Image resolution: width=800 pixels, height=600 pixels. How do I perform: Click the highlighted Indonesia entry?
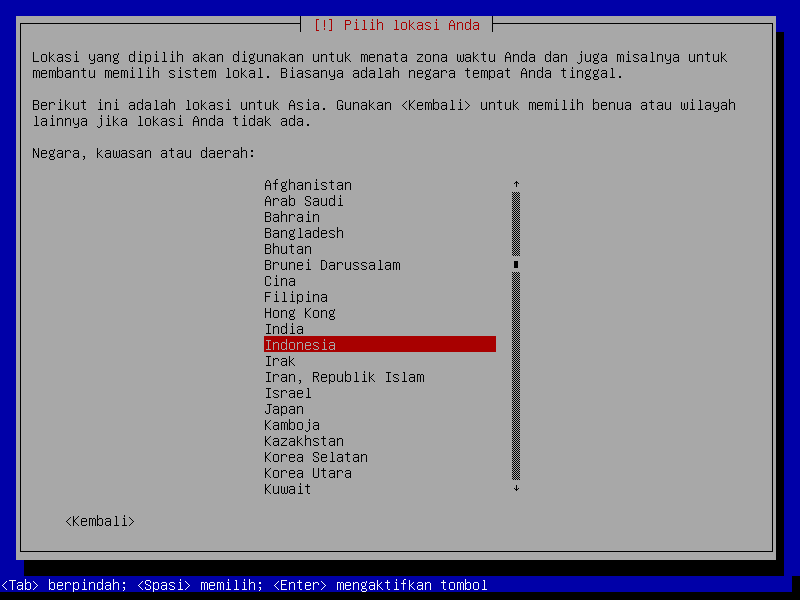pos(379,345)
